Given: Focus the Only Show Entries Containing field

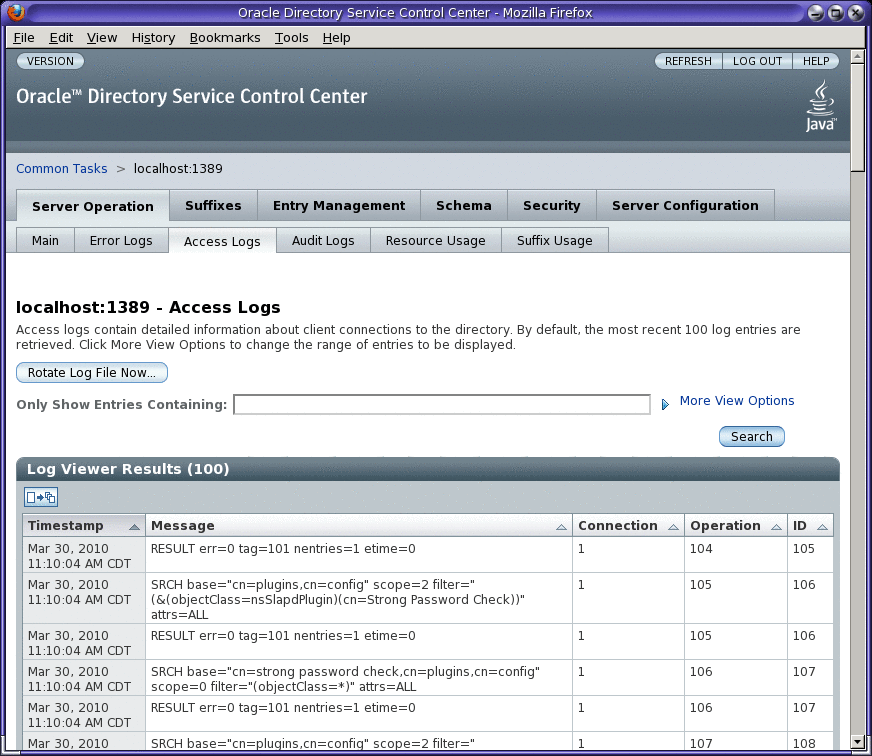Looking at the screenshot, I should pos(442,404).
